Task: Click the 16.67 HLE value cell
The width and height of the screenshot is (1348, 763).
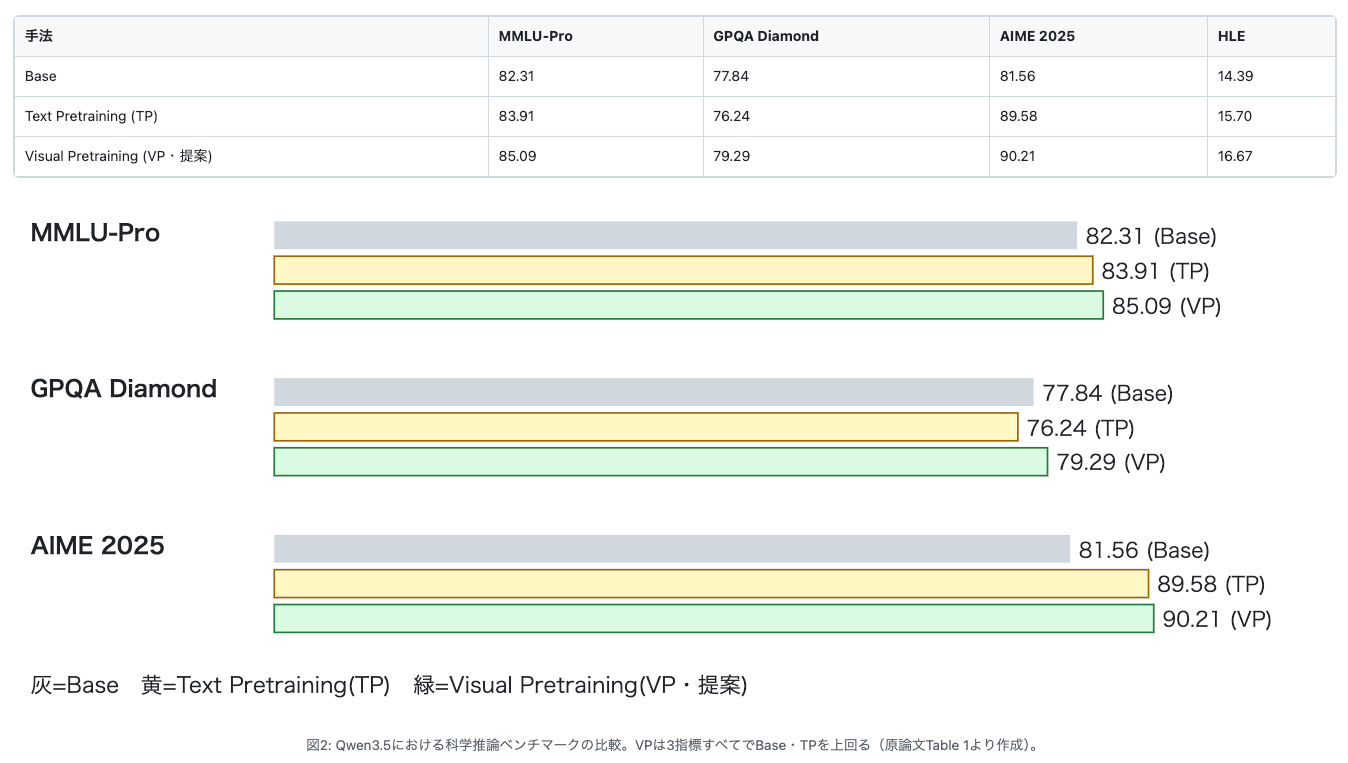Action: click(1271, 156)
